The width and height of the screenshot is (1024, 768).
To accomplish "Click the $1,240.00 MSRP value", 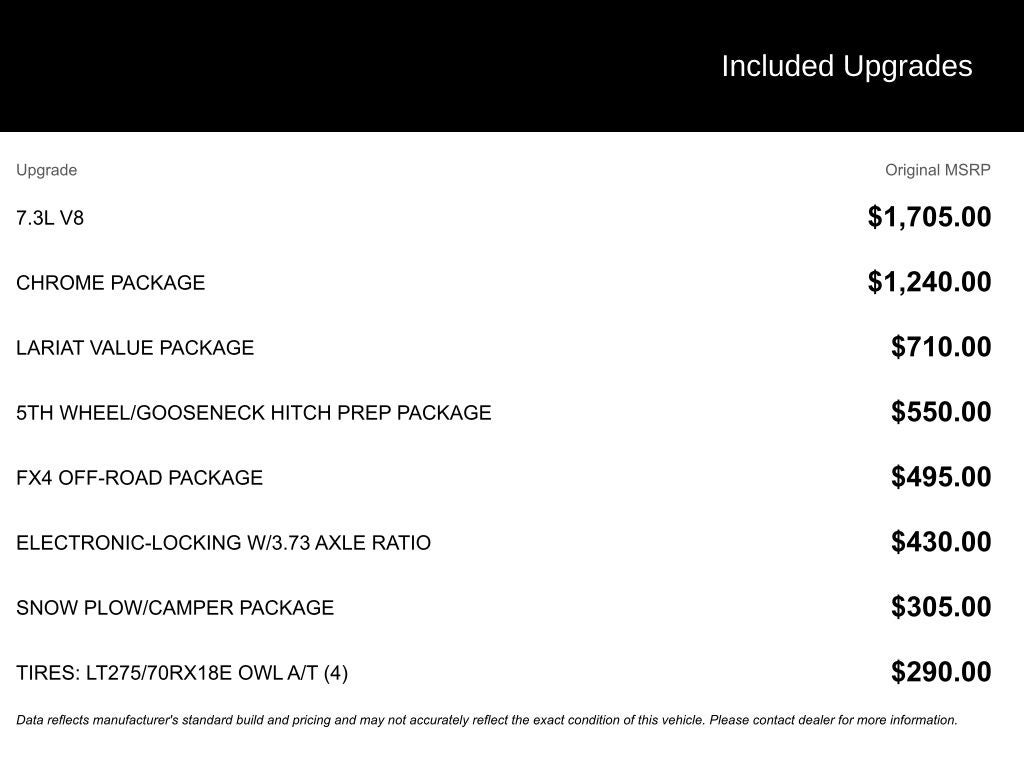I will (x=929, y=282).
